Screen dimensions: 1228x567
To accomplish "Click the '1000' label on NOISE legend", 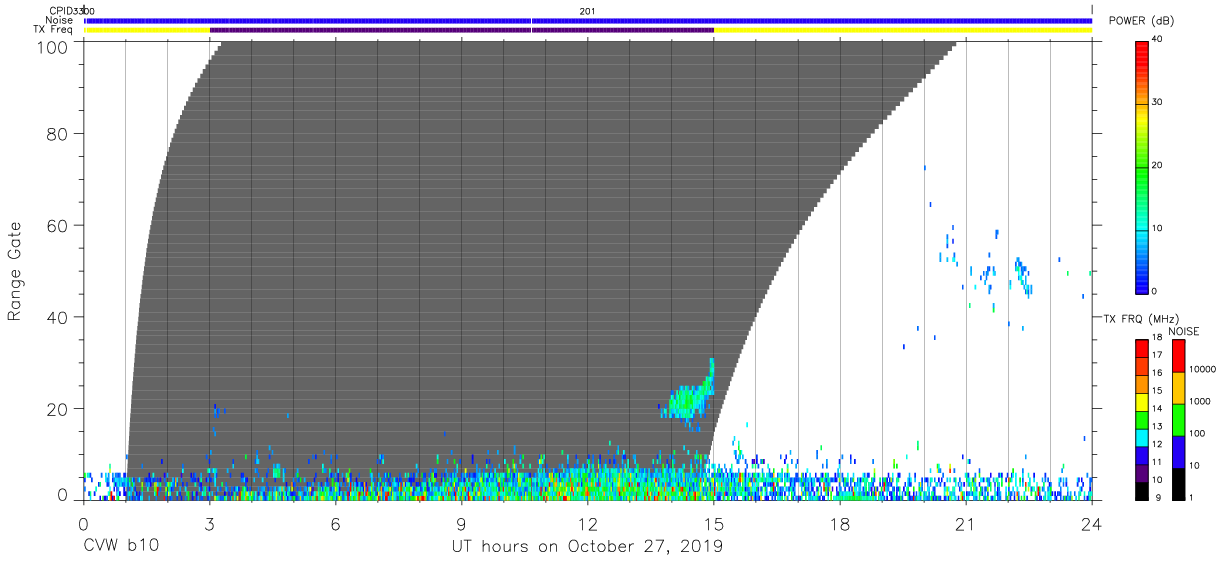I will click(x=1199, y=403).
